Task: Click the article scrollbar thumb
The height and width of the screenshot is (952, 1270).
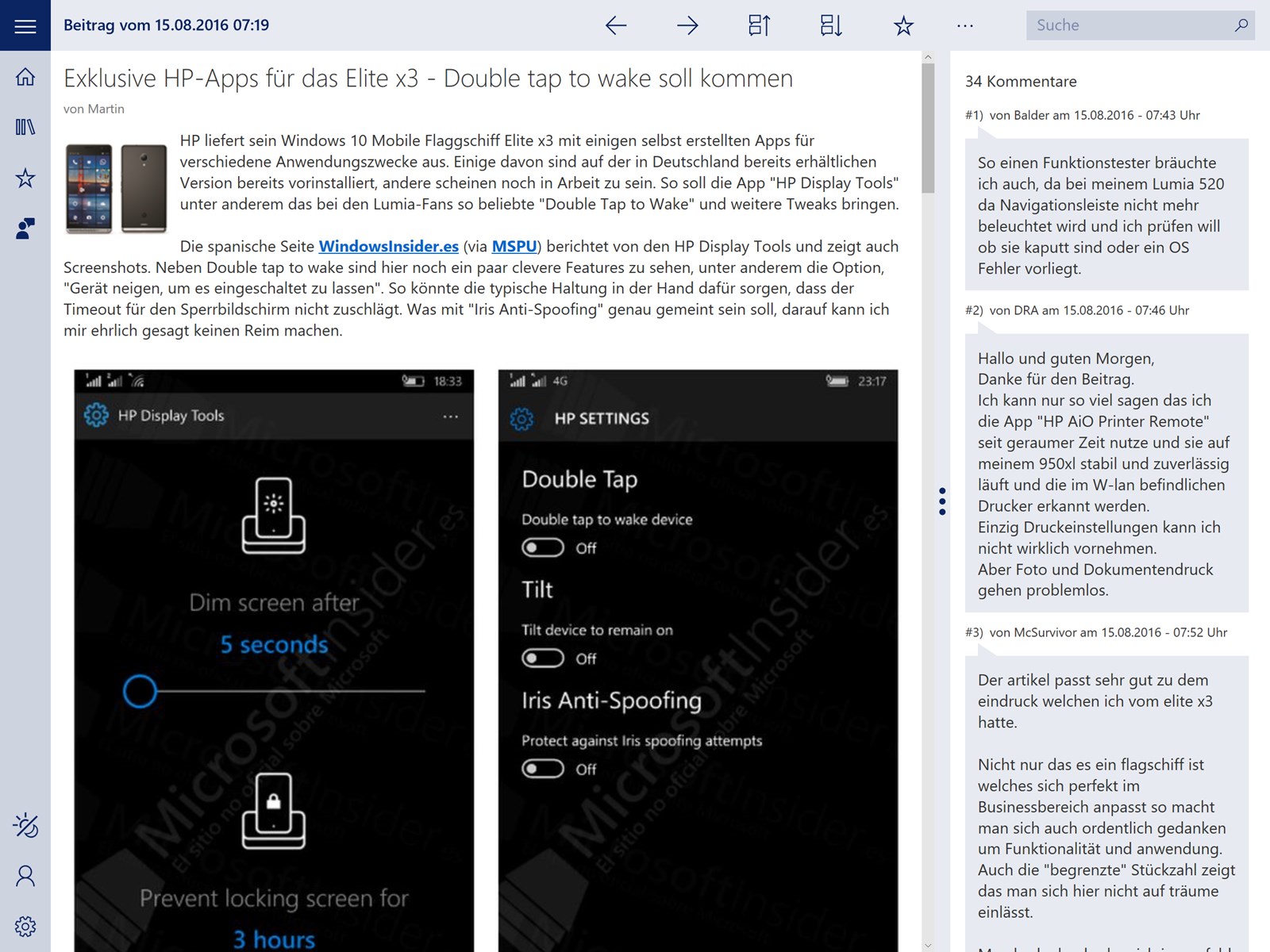Action: [x=928, y=127]
